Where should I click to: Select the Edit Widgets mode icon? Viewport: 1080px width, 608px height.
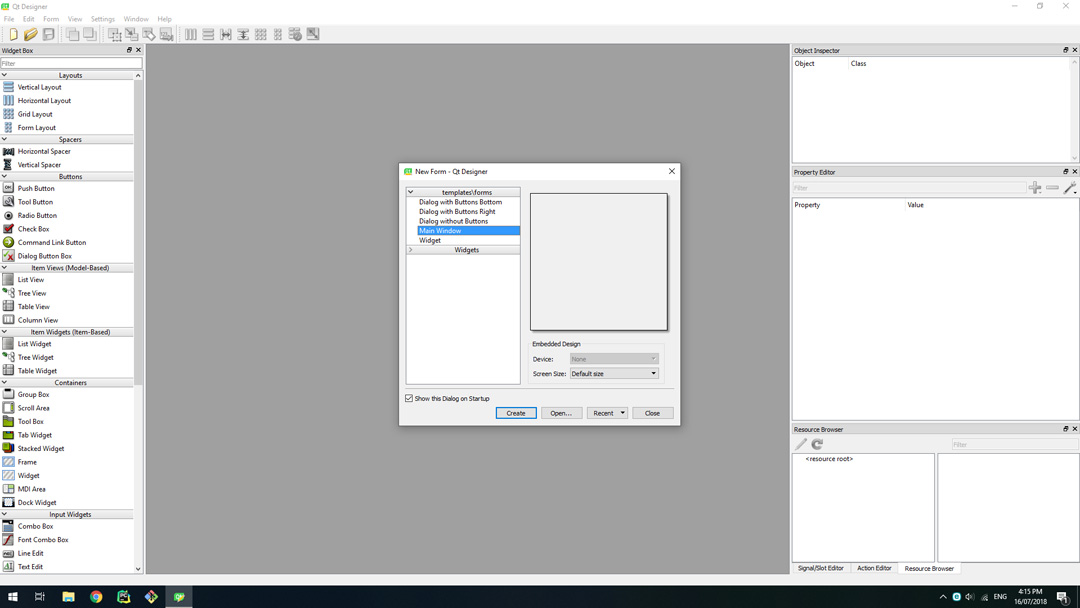(x=114, y=34)
